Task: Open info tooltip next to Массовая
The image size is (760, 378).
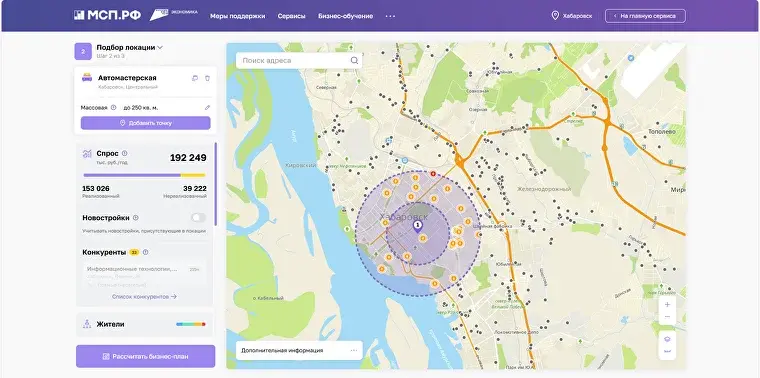Action: pyautogui.click(x=113, y=108)
